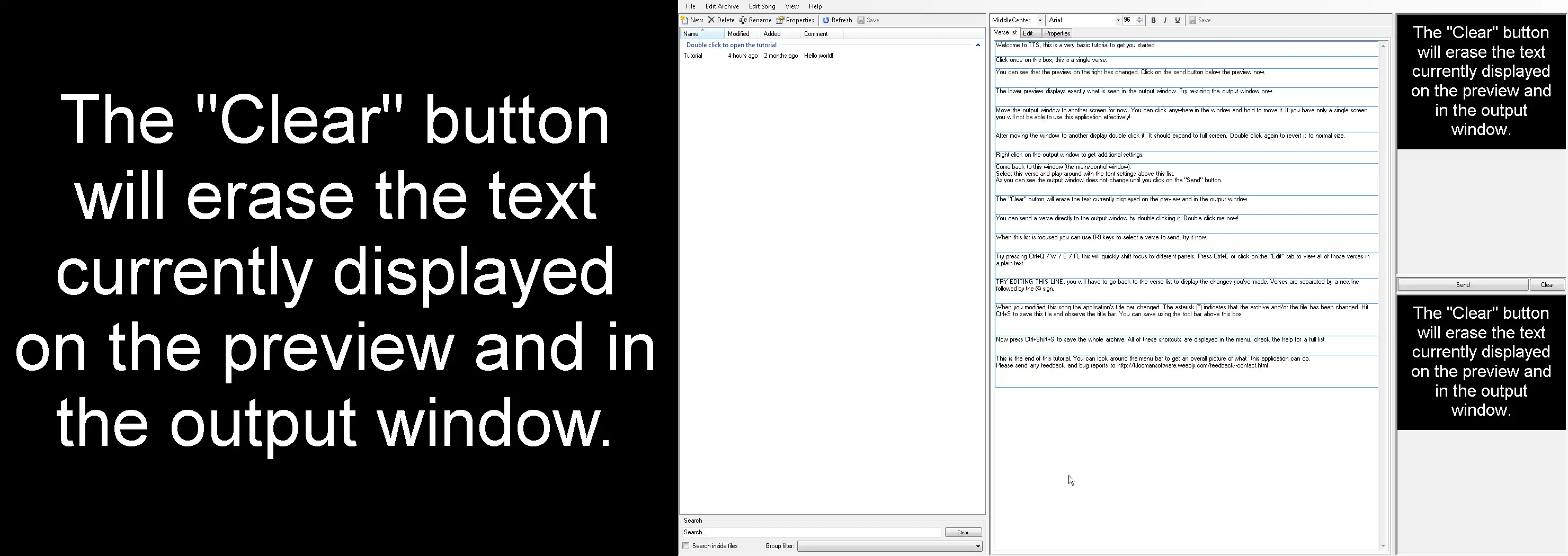Open the Edit Song menu

761,6
